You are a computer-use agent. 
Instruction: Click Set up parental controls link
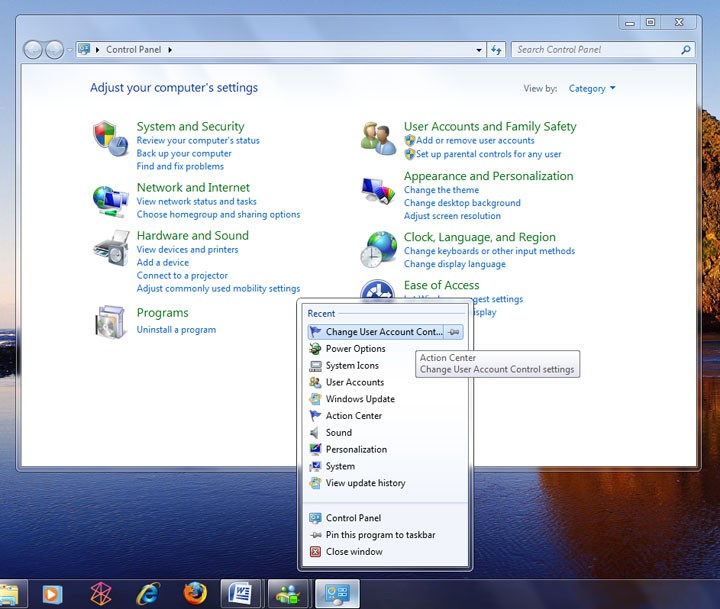[489, 154]
